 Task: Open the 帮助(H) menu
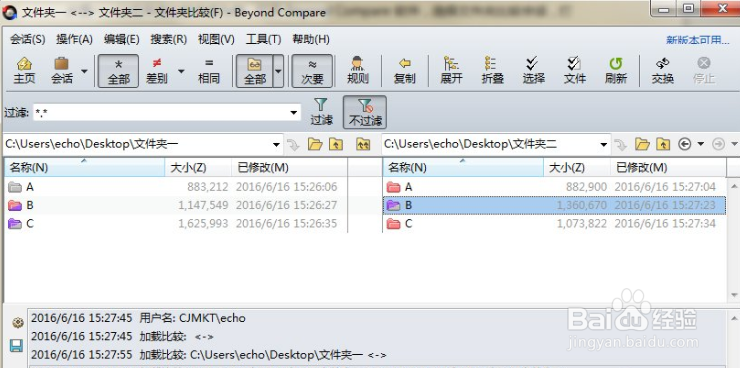(311, 39)
